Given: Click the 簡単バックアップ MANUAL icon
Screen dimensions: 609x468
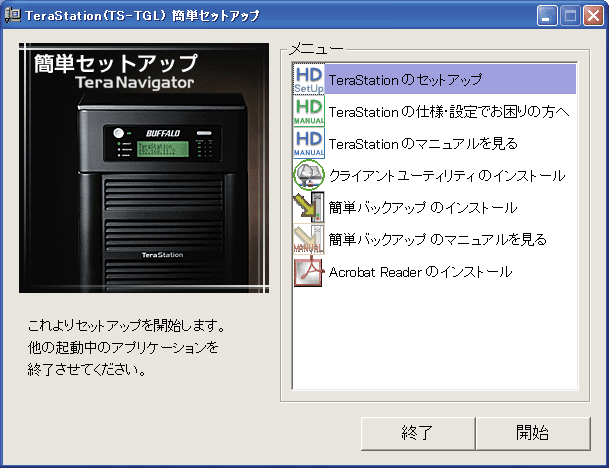Looking at the screenshot, I should (x=309, y=239).
